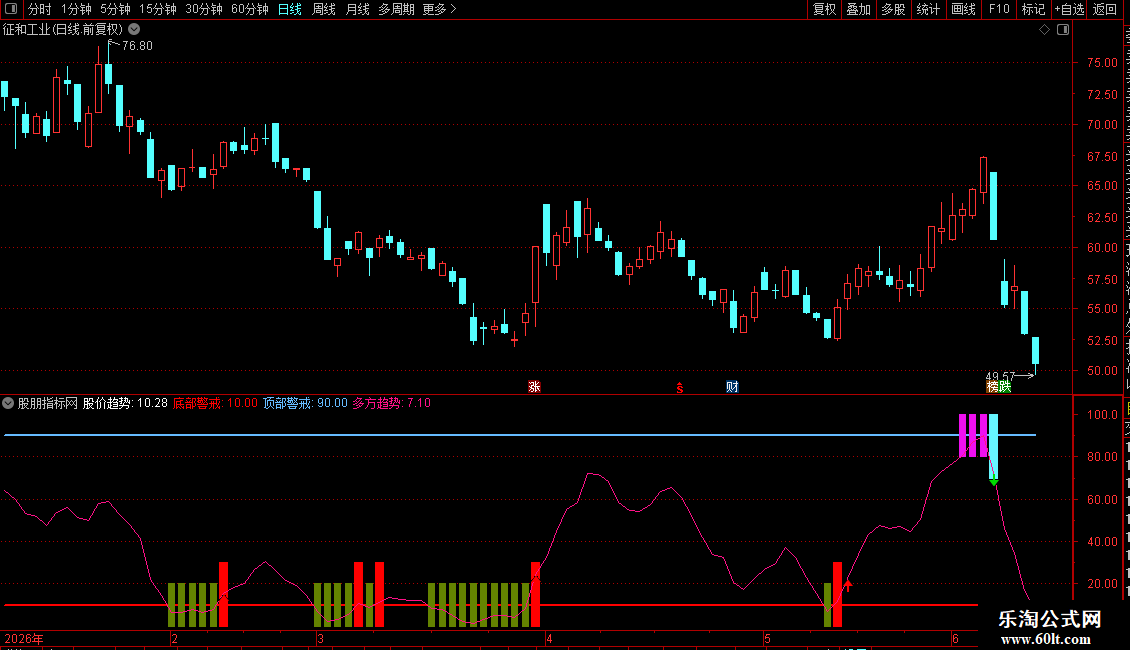Click the month 4 timeline marker
The width and height of the screenshot is (1130, 650).
point(549,638)
